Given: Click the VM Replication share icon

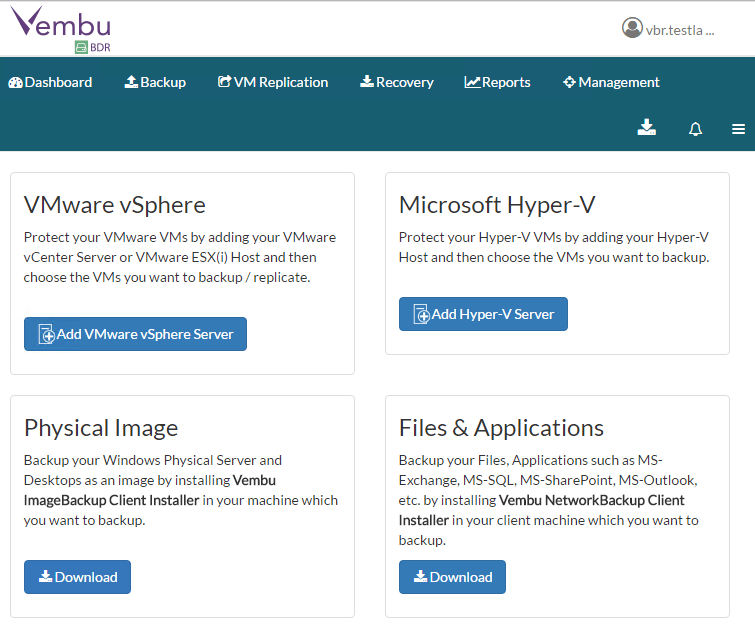Looking at the screenshot, I should (224, 82).
